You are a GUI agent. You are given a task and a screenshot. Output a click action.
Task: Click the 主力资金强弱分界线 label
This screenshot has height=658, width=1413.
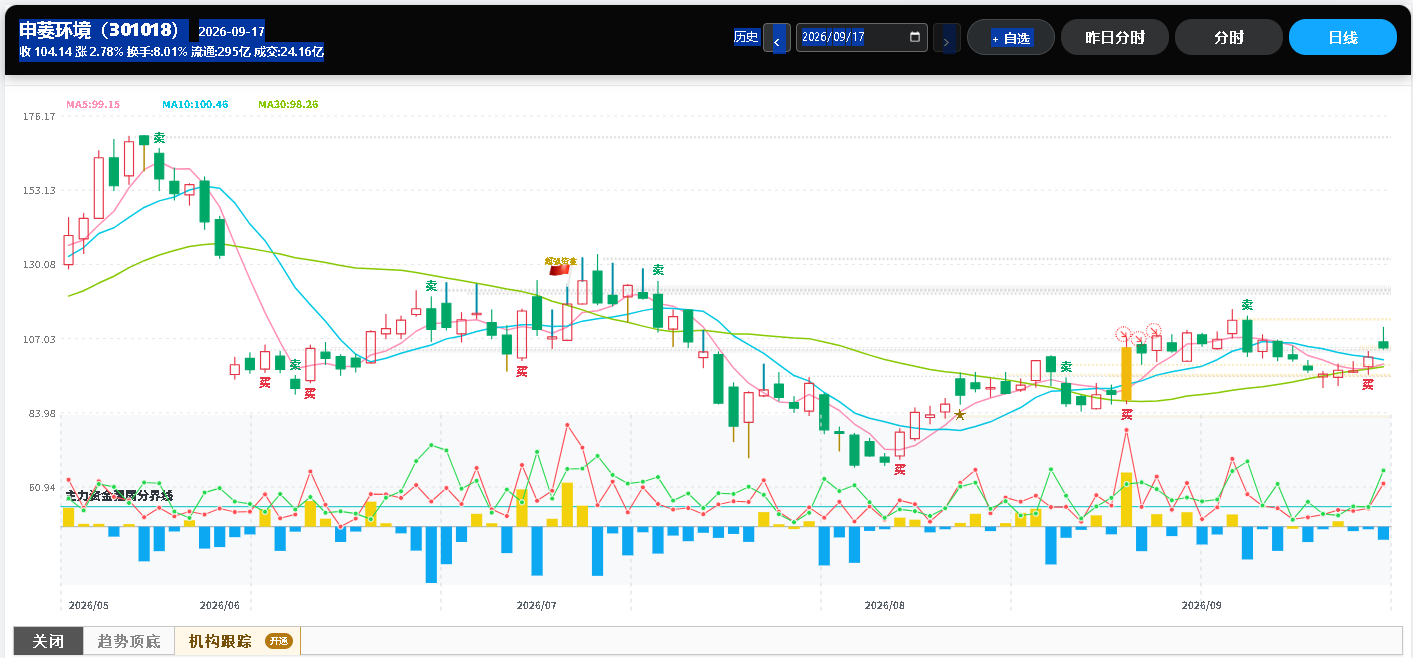tap(119, 495)
